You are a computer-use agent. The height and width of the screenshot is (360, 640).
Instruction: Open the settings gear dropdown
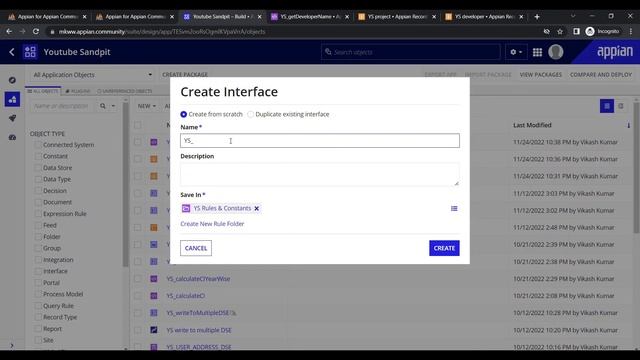[x=516, y=52]
